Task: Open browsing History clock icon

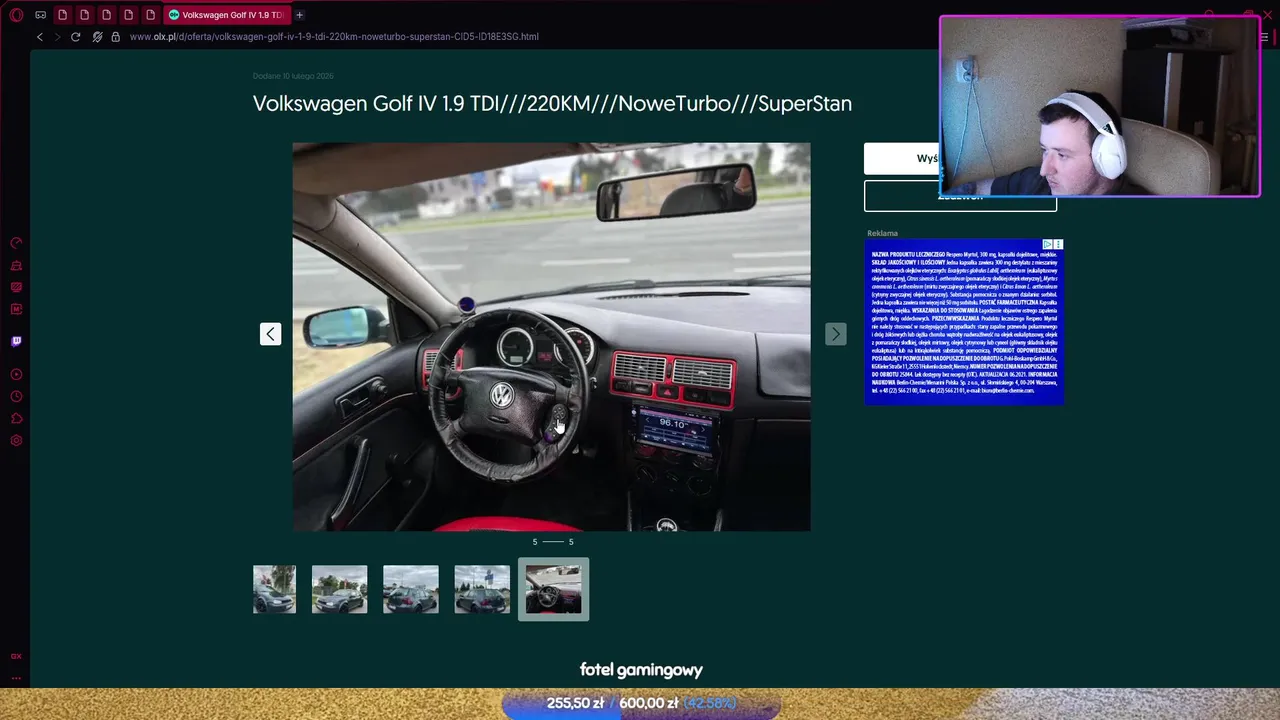Action: point(16,396)
